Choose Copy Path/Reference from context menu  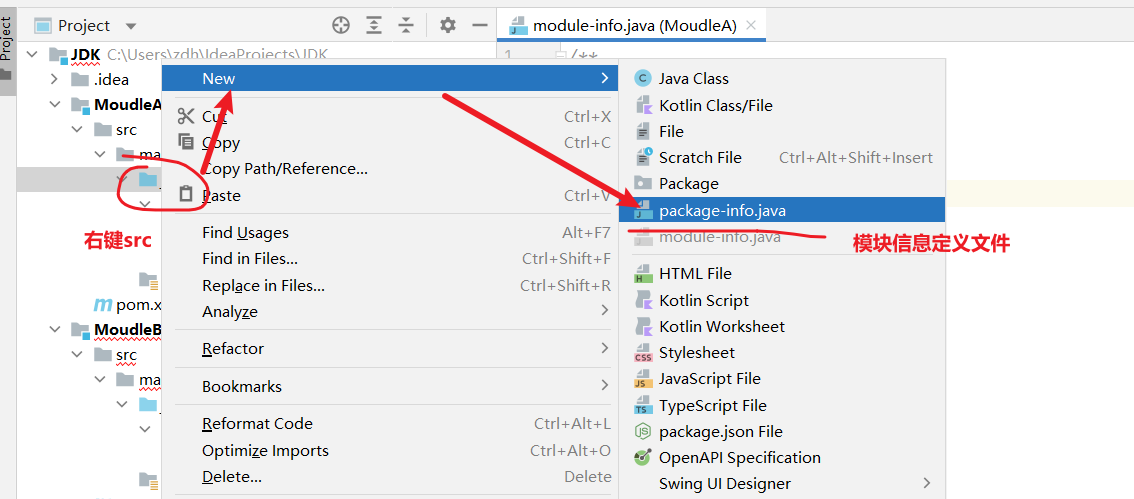(390, 169)
